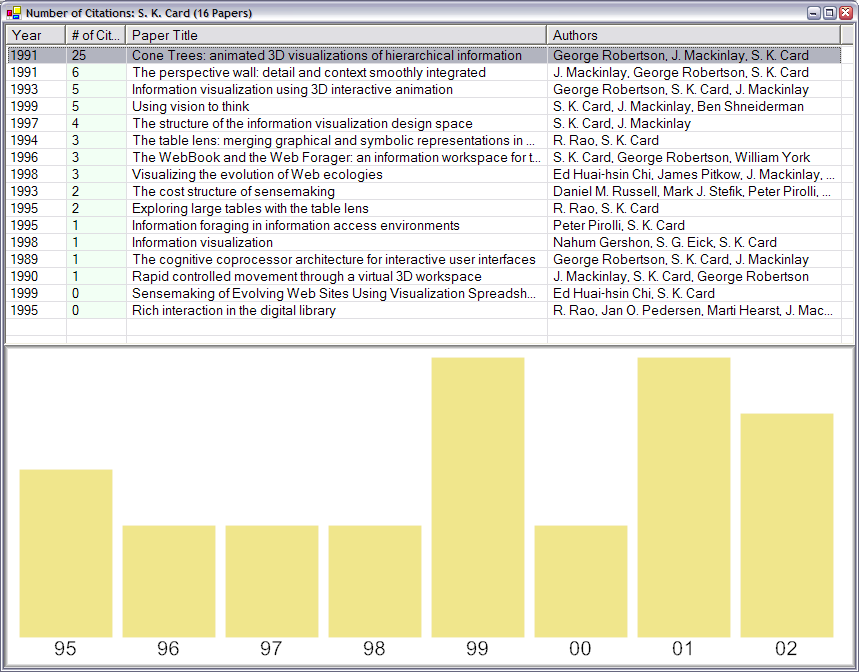859x672 pixels.
Task: Click the bar for year 96
Action: pyautogui.click(x=169, y=581)
